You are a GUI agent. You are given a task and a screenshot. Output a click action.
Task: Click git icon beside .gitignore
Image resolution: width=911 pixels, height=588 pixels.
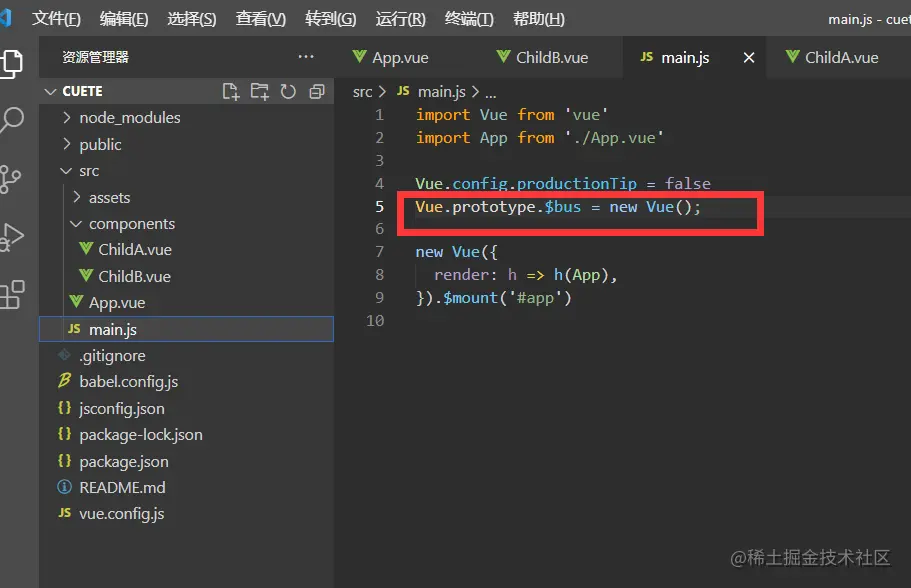coord(64,355)
